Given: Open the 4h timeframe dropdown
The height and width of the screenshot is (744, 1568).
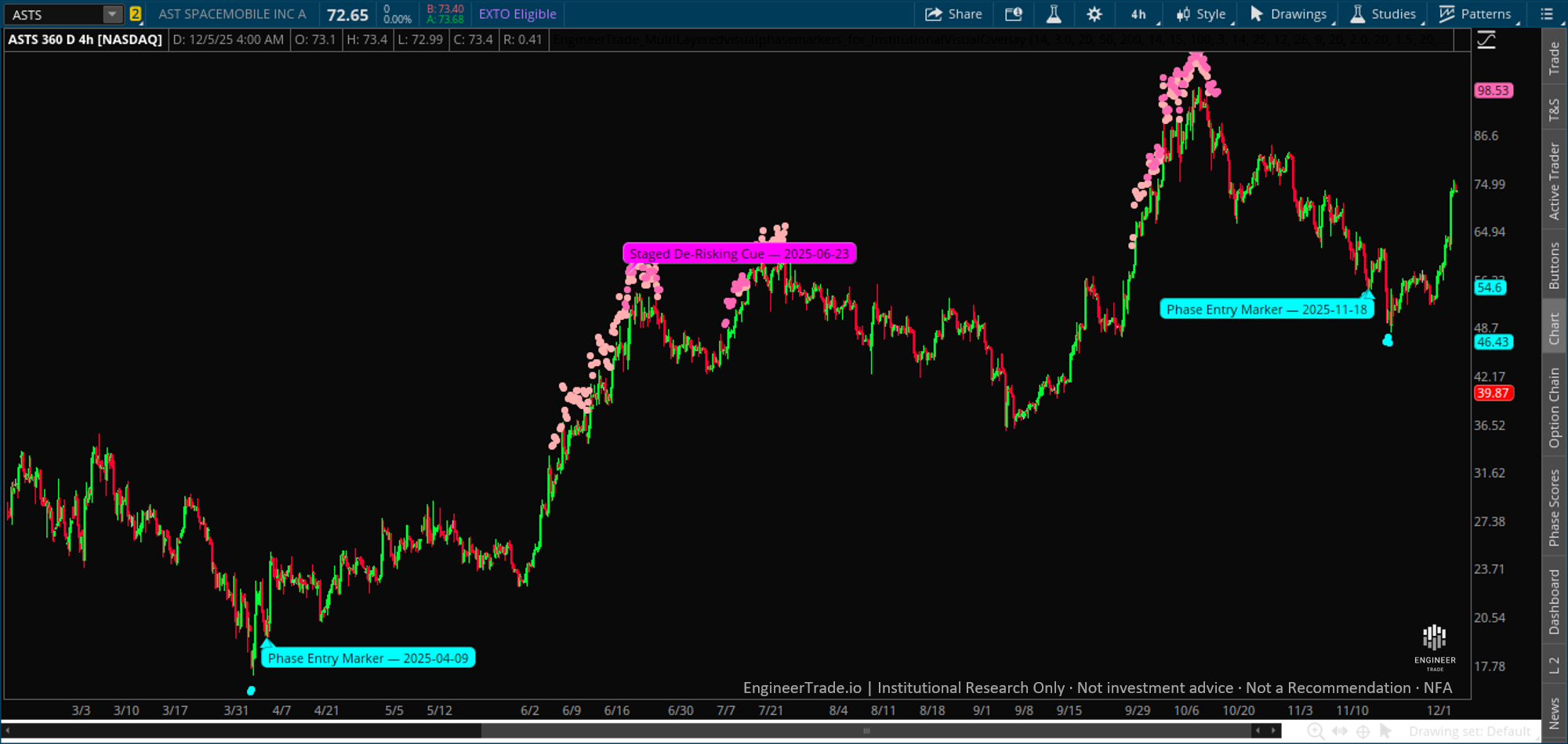Looking at the screenshot, I should pos(1139,14).
